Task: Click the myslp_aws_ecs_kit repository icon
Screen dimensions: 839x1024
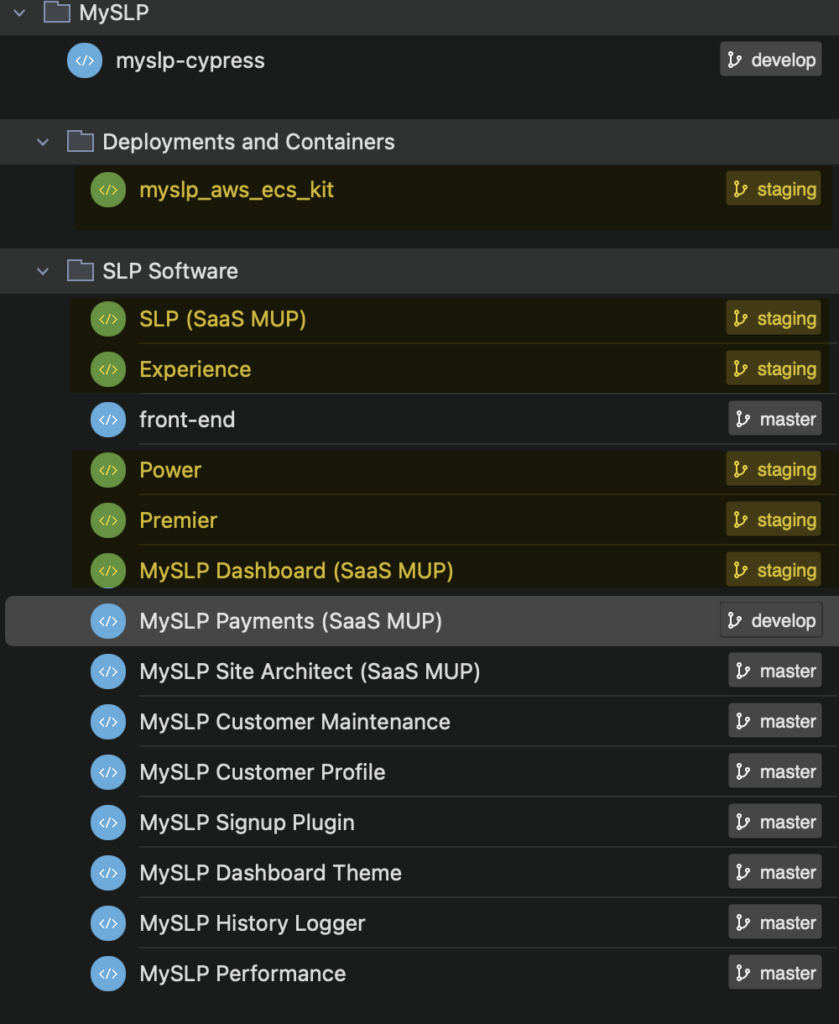Action: [108, 190]
